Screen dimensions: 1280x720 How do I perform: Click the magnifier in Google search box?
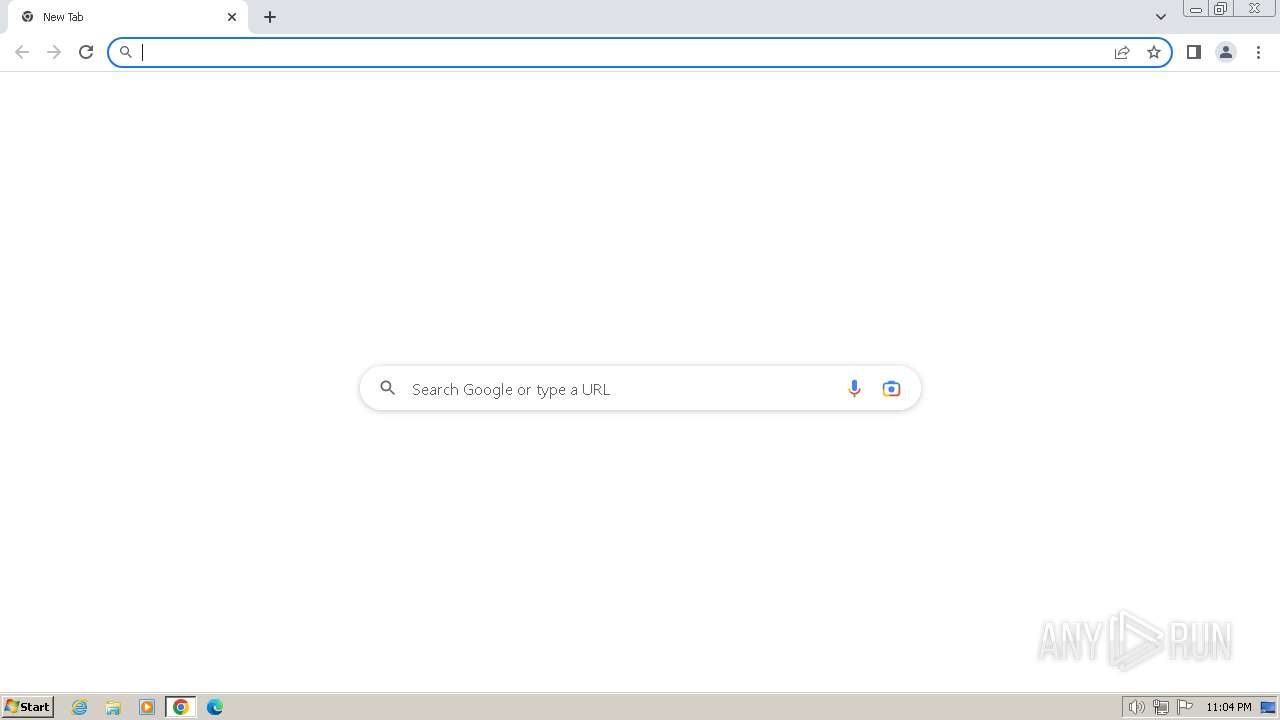pos(388,388)
